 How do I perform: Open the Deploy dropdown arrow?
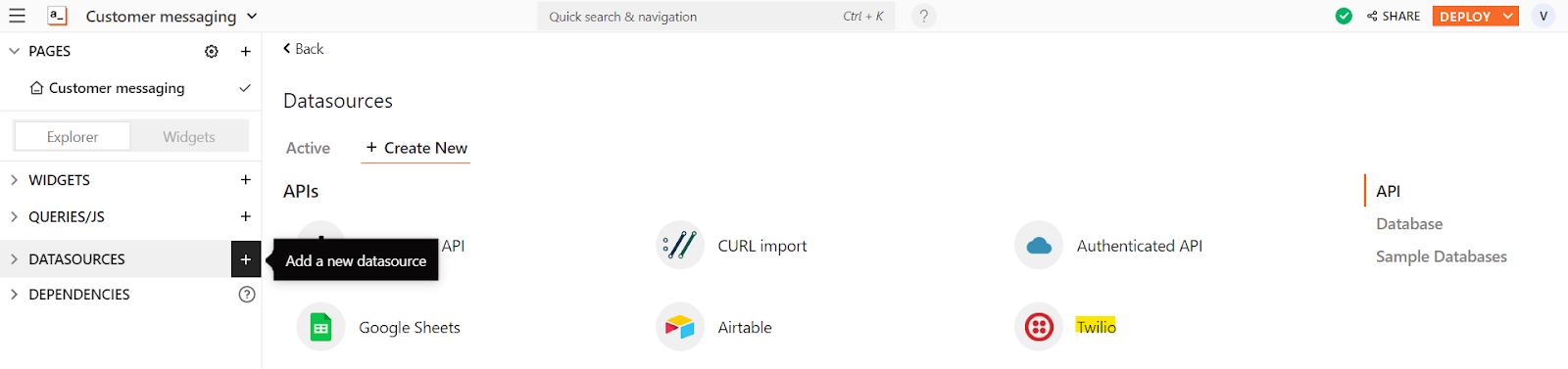pos(1507,16)
